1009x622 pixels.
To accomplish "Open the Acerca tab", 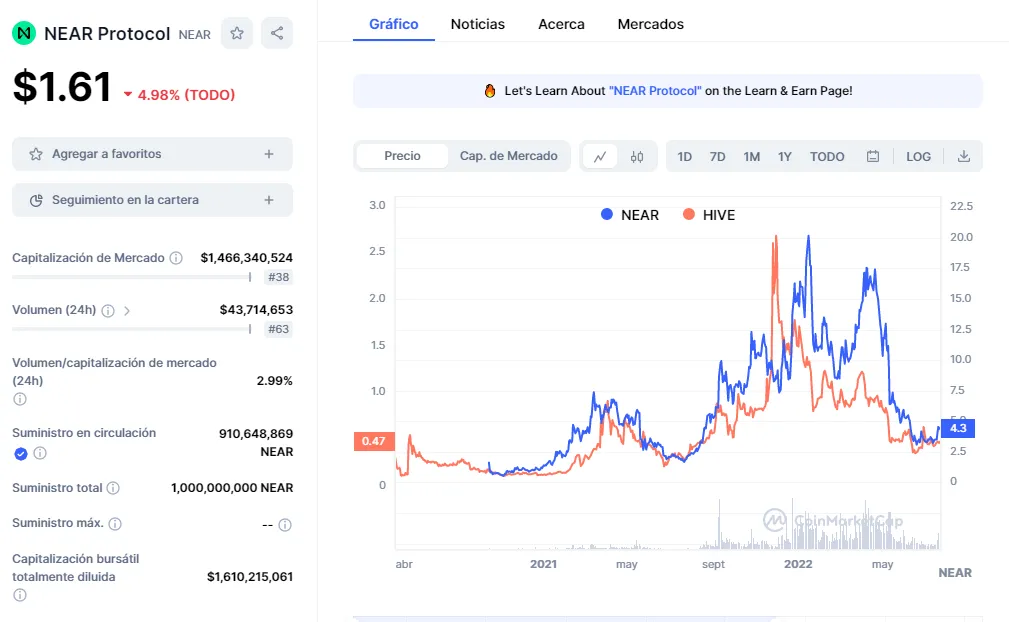I will click(561, 24).
